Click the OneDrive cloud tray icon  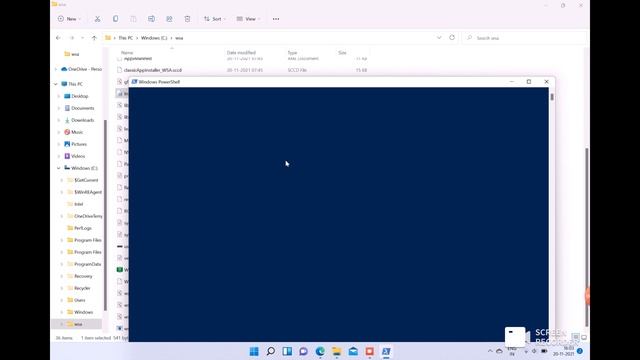point(499,351)
